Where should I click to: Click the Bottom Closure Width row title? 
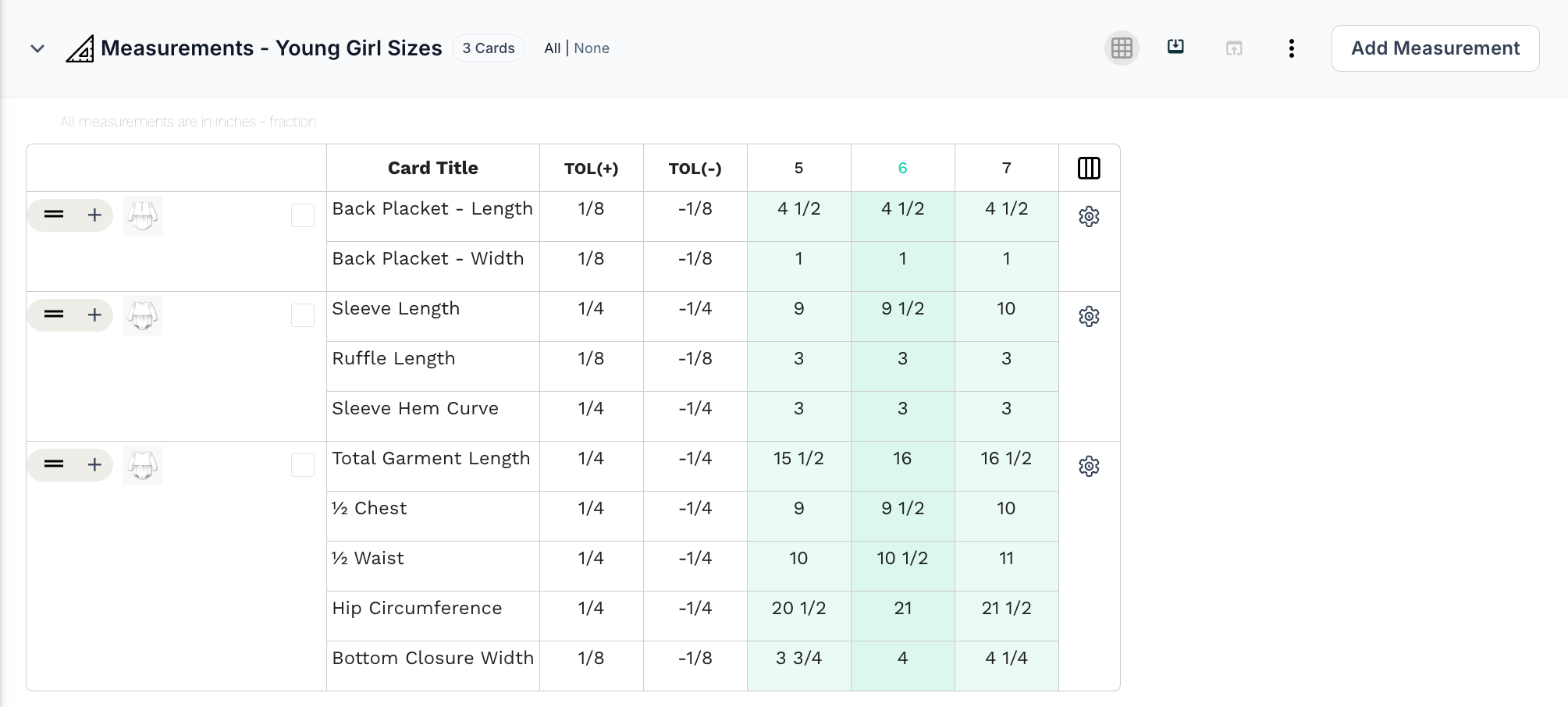pyautogui.click(x=433, y=659)
